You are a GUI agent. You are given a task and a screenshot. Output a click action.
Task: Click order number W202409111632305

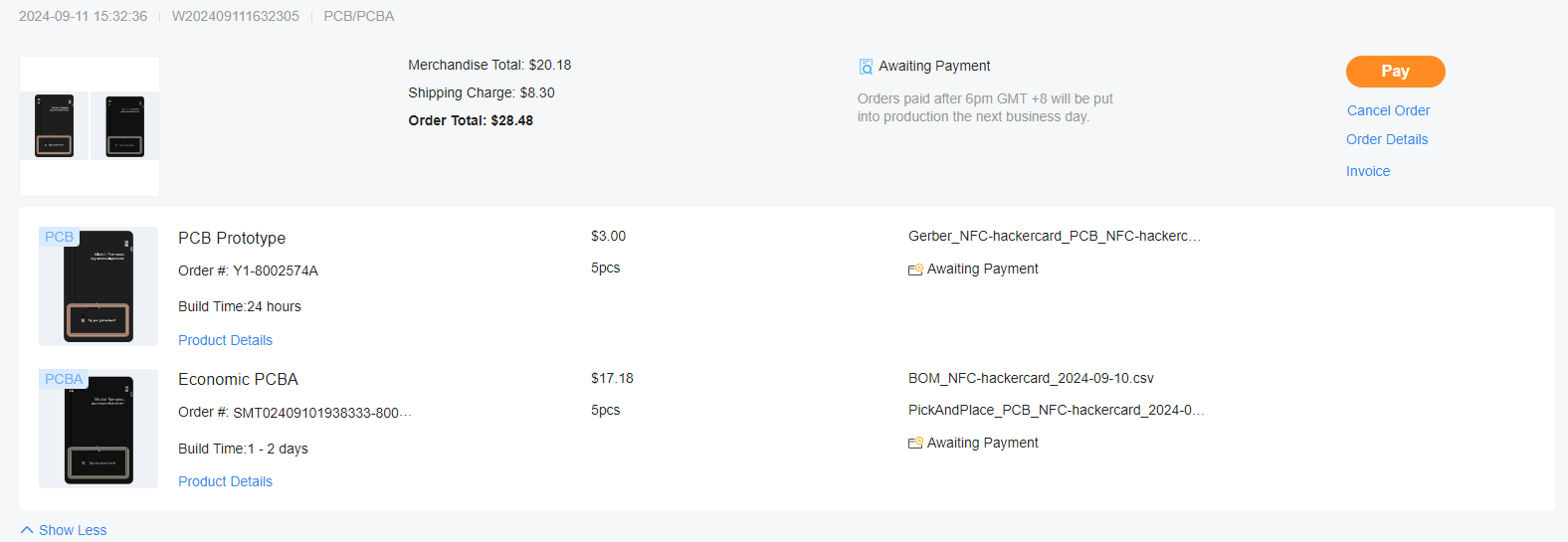[236, 16]
